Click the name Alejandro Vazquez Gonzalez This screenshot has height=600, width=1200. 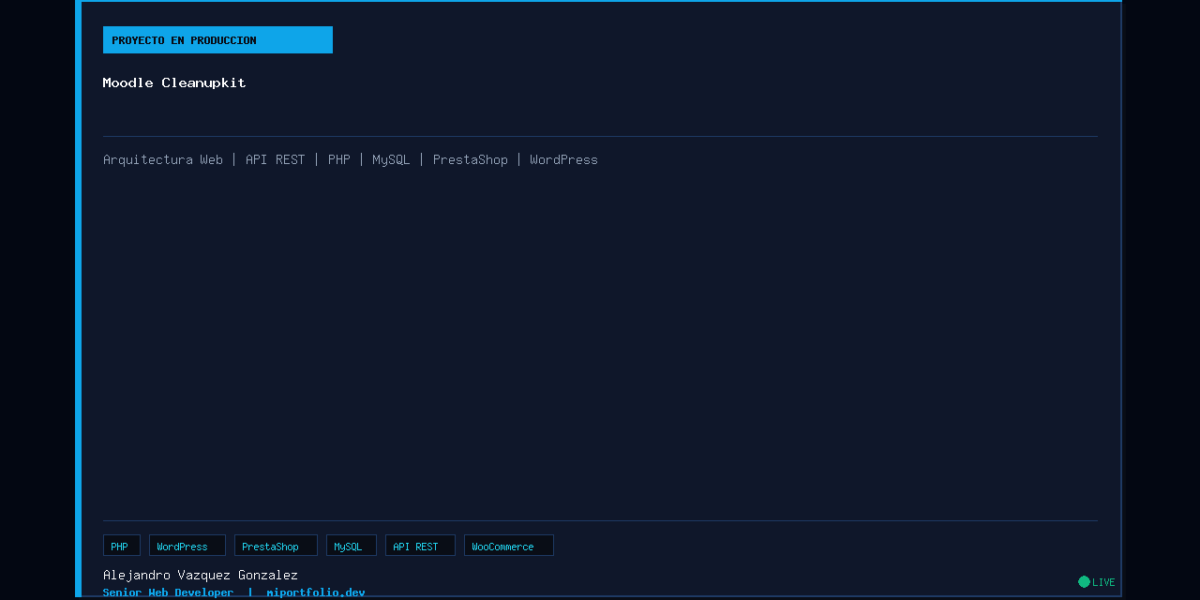tap(200, 575)
